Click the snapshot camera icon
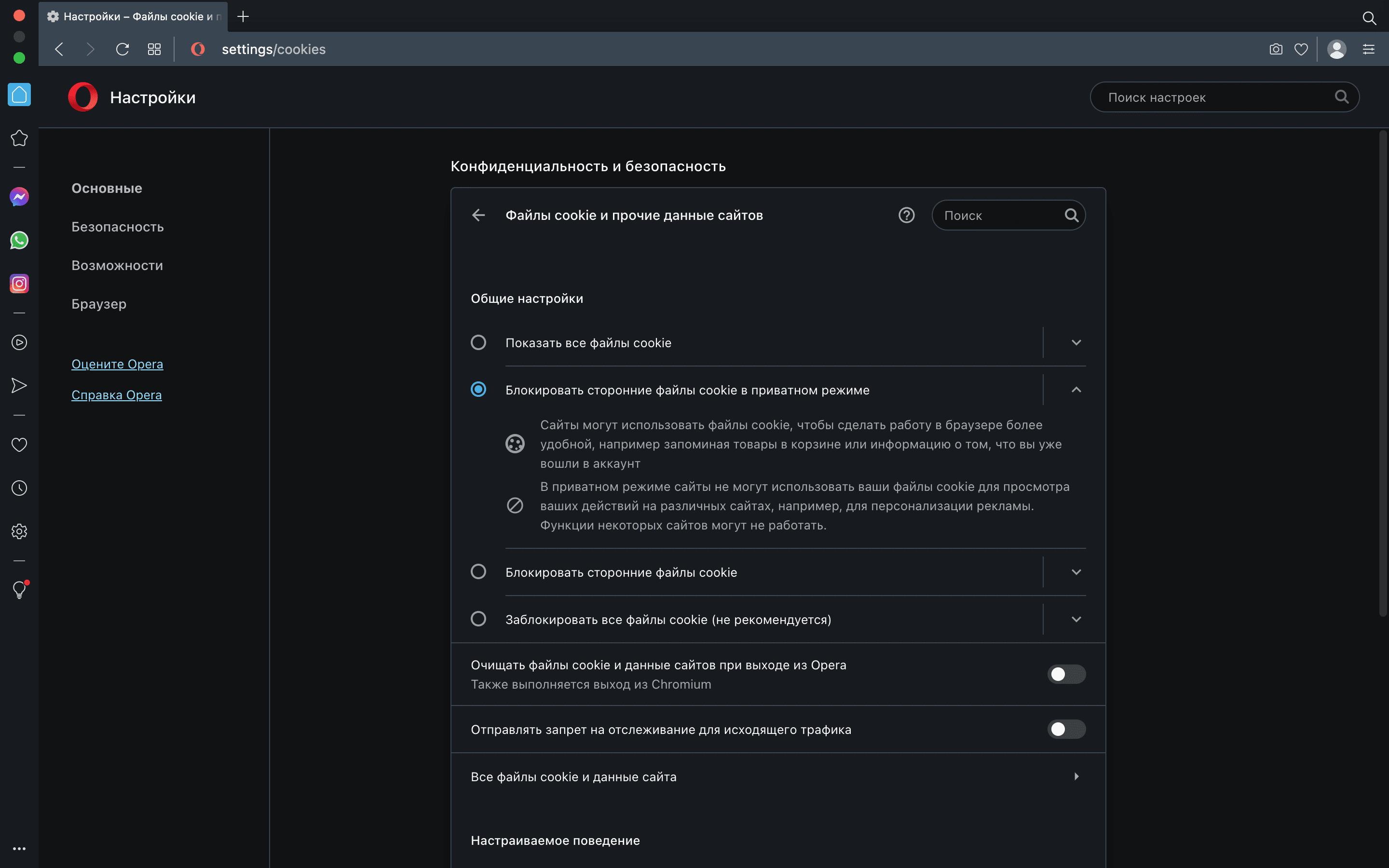Image resolution: width=1389 pixels, height=868 pixels. pos(1275,49)
